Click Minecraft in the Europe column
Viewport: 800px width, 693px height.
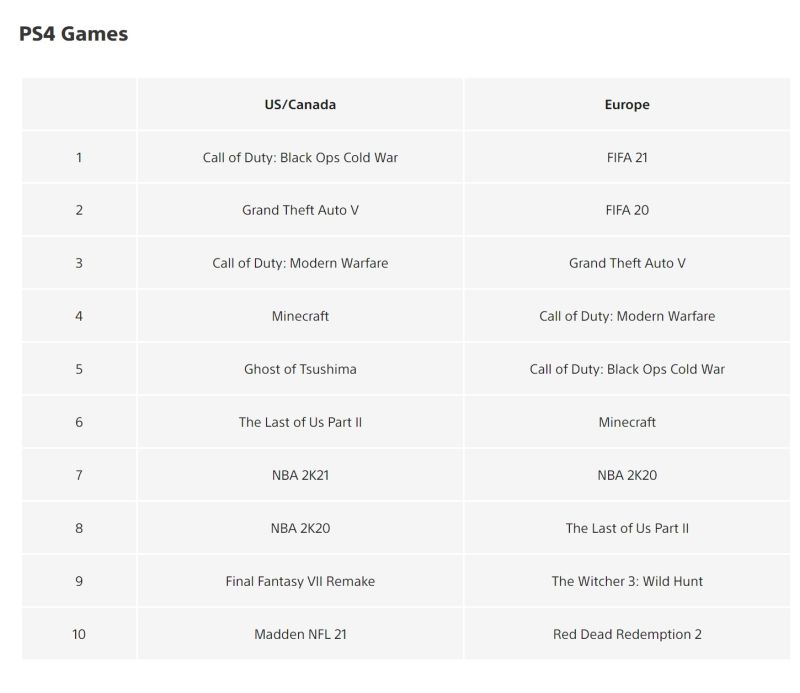pos(627,422)
